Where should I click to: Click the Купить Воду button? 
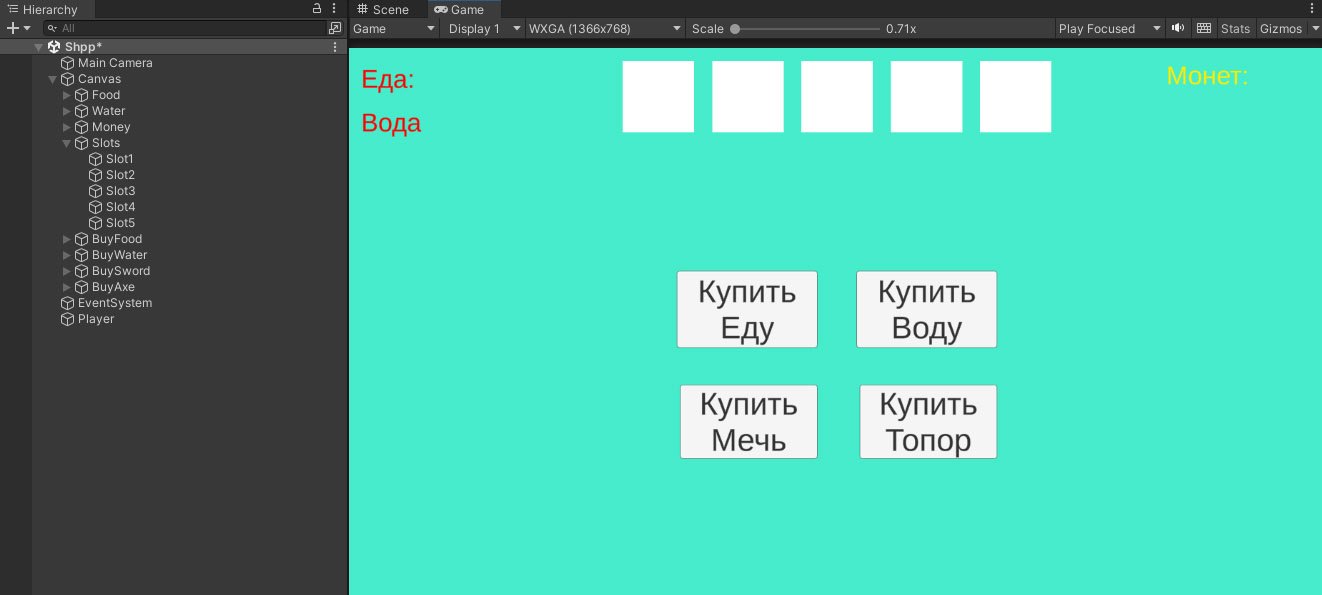(x=927, y=310)
